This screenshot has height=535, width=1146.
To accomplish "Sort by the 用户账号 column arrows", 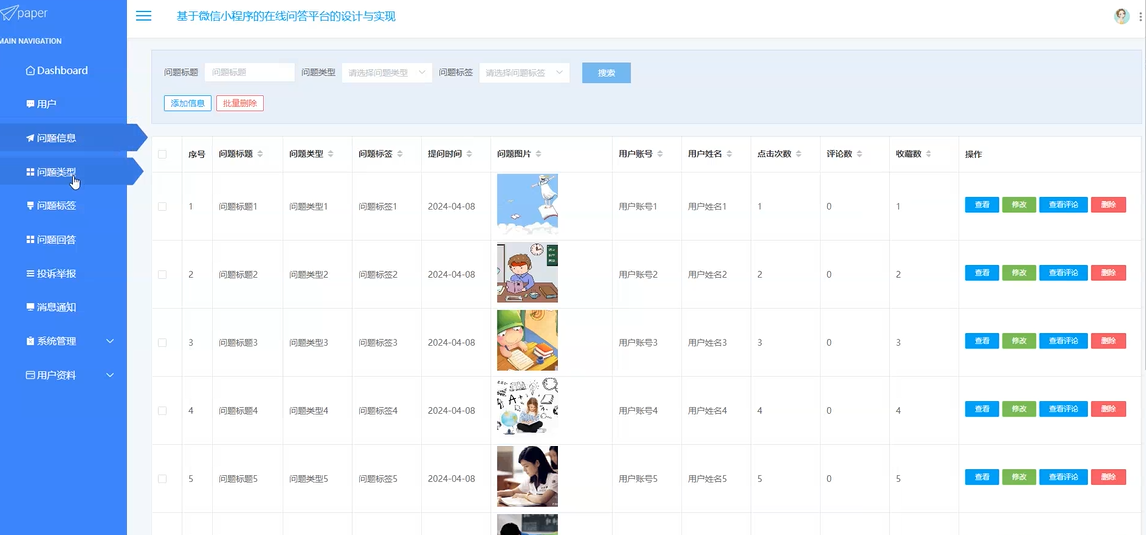I will [x=660, y=154].
